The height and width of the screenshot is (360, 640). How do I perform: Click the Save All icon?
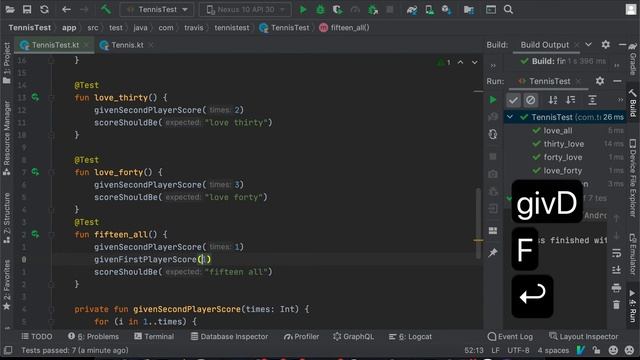tap(27, 9)
